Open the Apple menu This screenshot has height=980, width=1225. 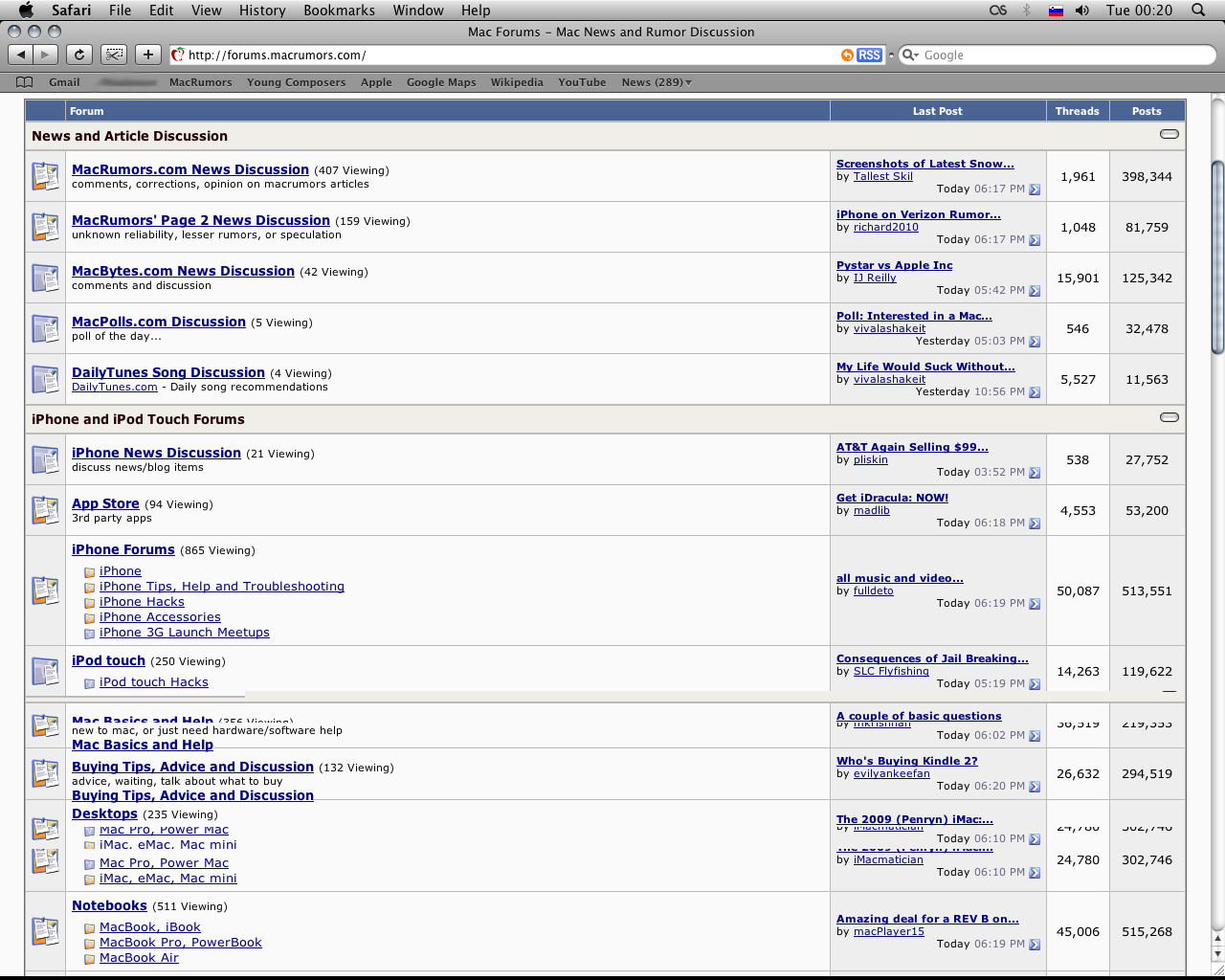pyautogui.click(x=26, y=11)
